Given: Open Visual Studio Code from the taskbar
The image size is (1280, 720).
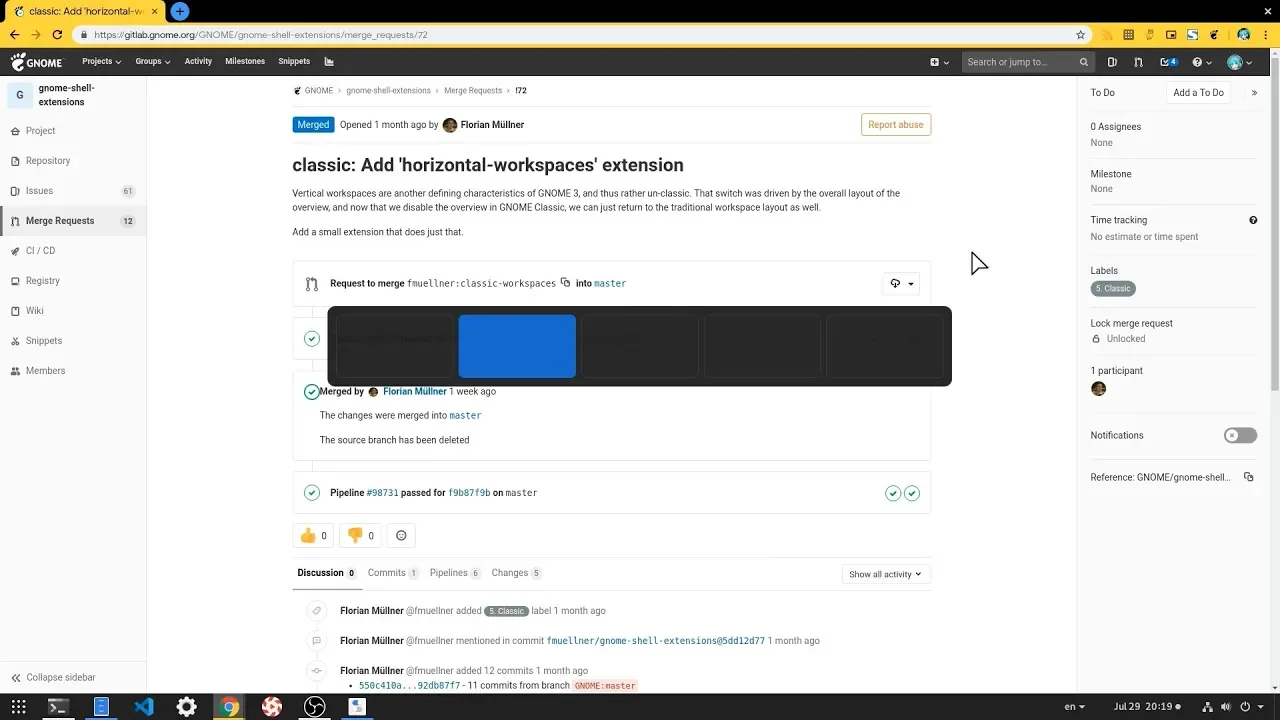Looking at the screenshot, I should (x=144, y=707).
